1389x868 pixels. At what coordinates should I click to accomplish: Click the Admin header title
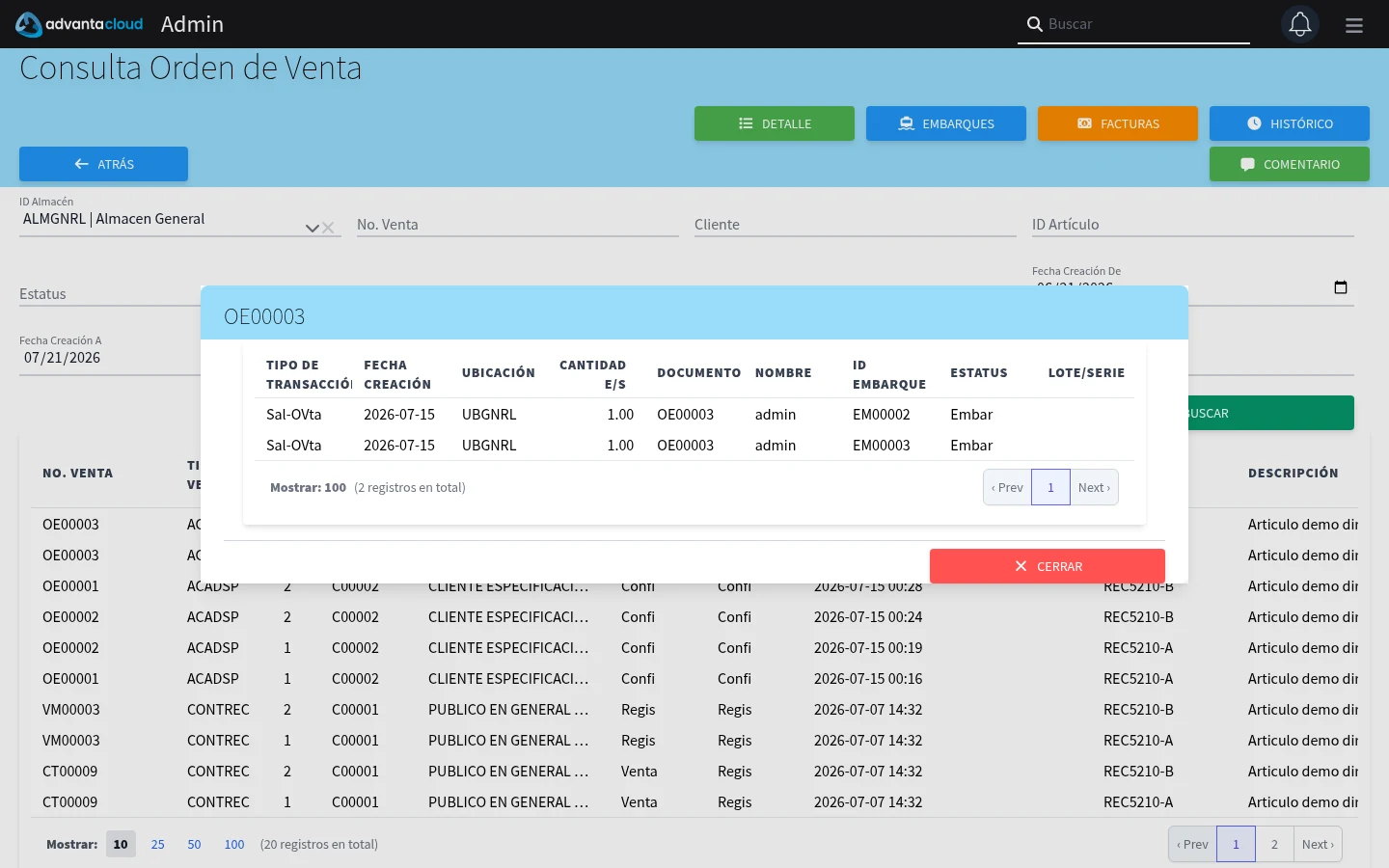click(192, 24)
